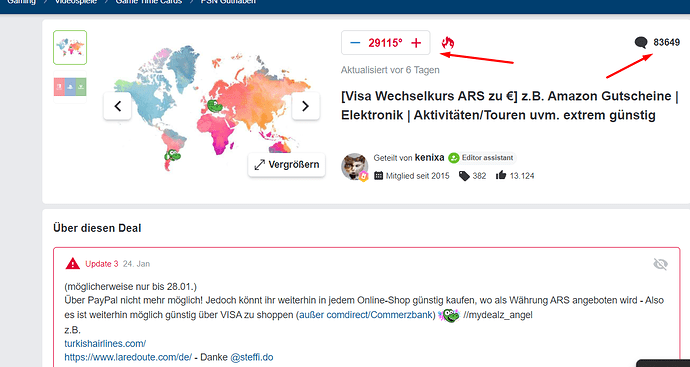Click the Editor assistant badge

point(482,158)
